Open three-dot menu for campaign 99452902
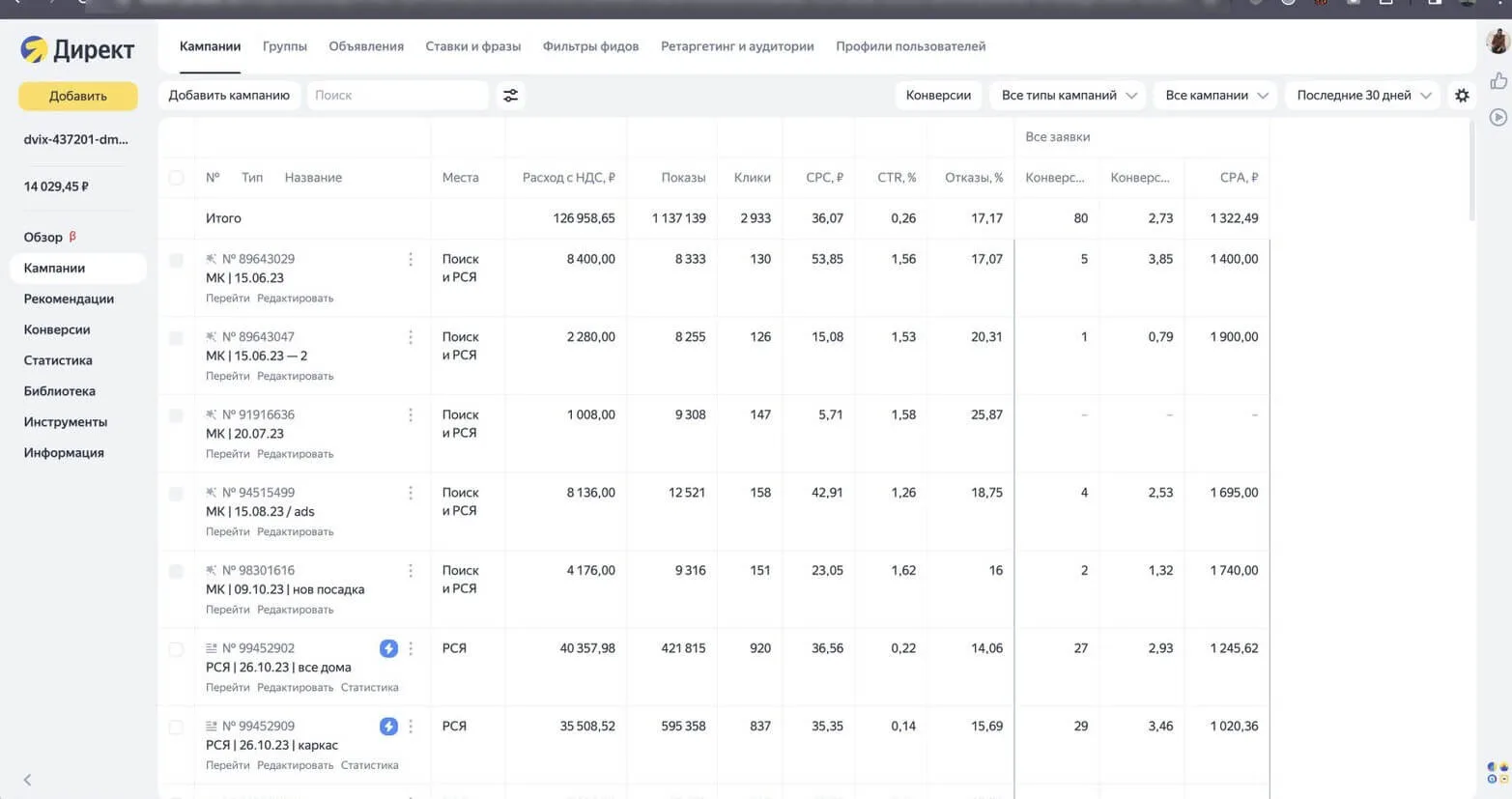This screenshot has height=799, width=1512. (411, 648)
